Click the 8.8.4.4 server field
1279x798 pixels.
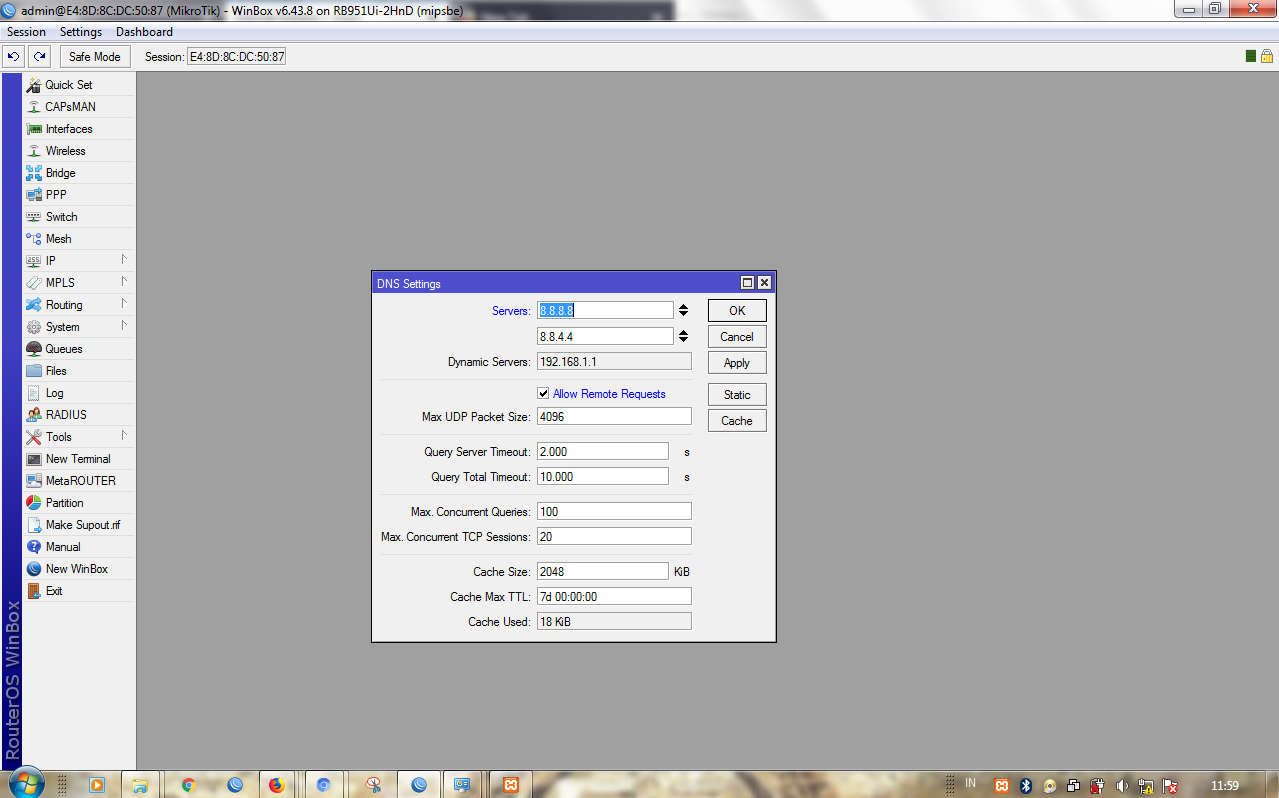point(605,337)
